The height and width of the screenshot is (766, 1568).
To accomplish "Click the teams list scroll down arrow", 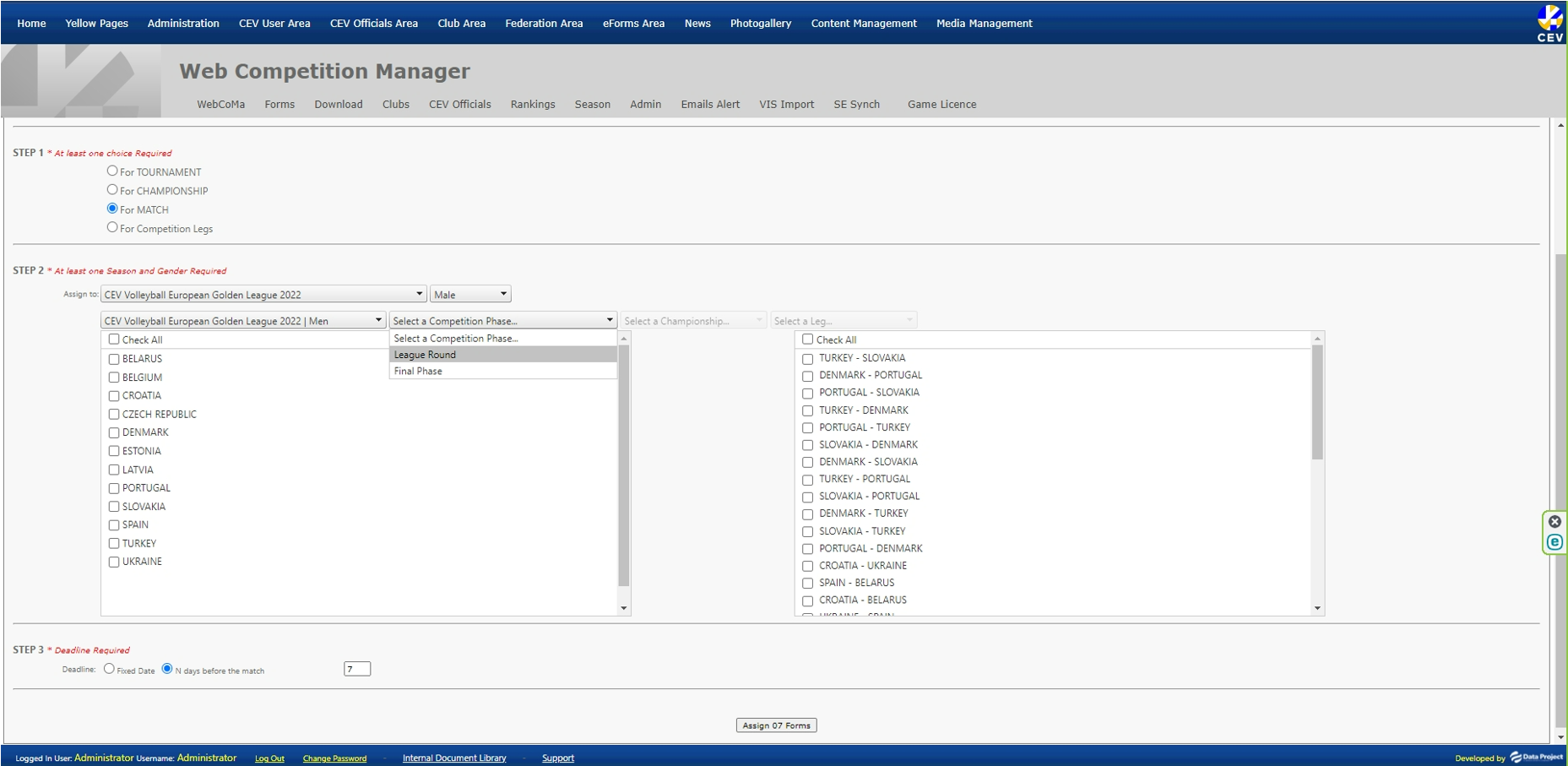I will point(624,608).
